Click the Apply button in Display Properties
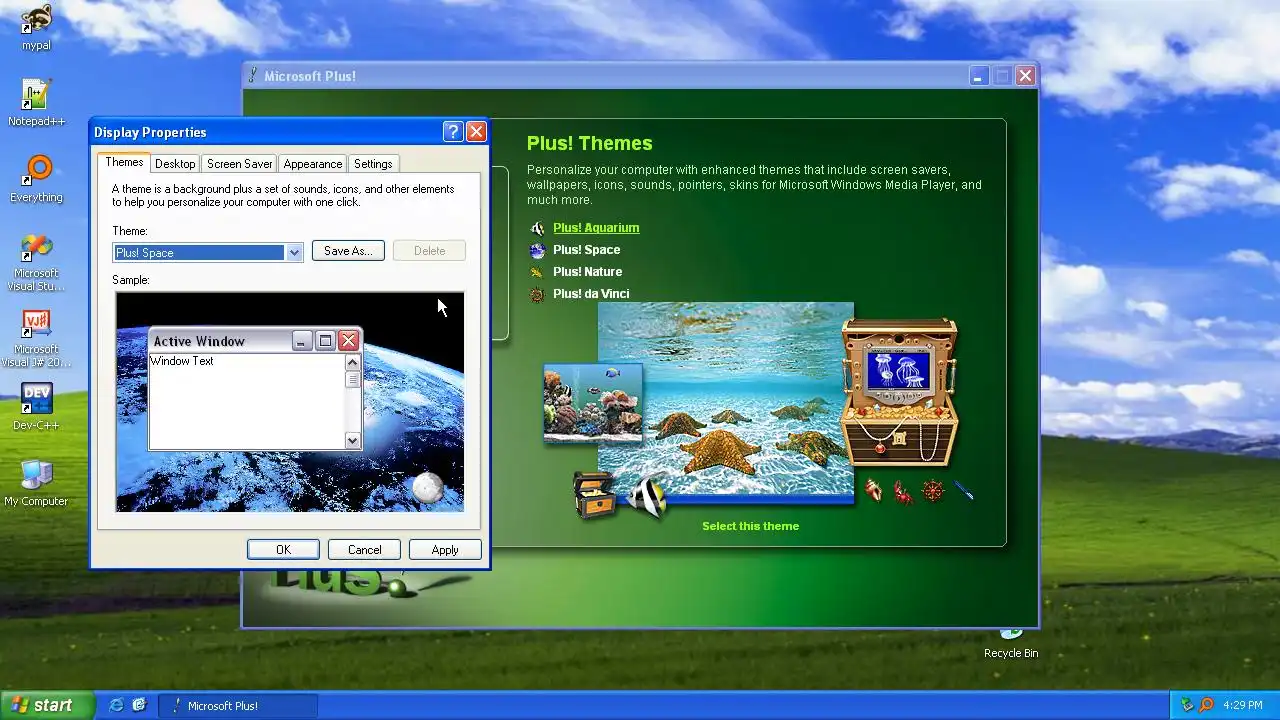The height and width of the screenshot is (720, 1280). pyautogui.click(x=445, y=550)
